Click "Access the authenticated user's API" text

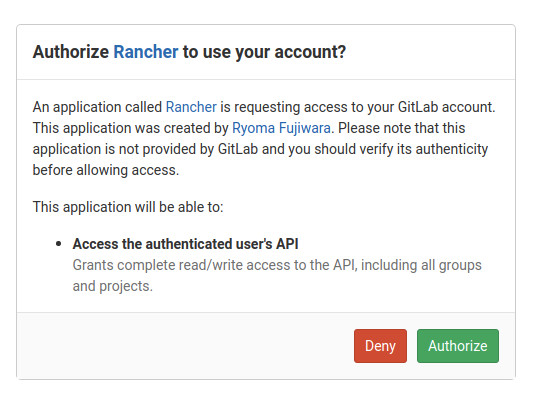coord(185,244)
